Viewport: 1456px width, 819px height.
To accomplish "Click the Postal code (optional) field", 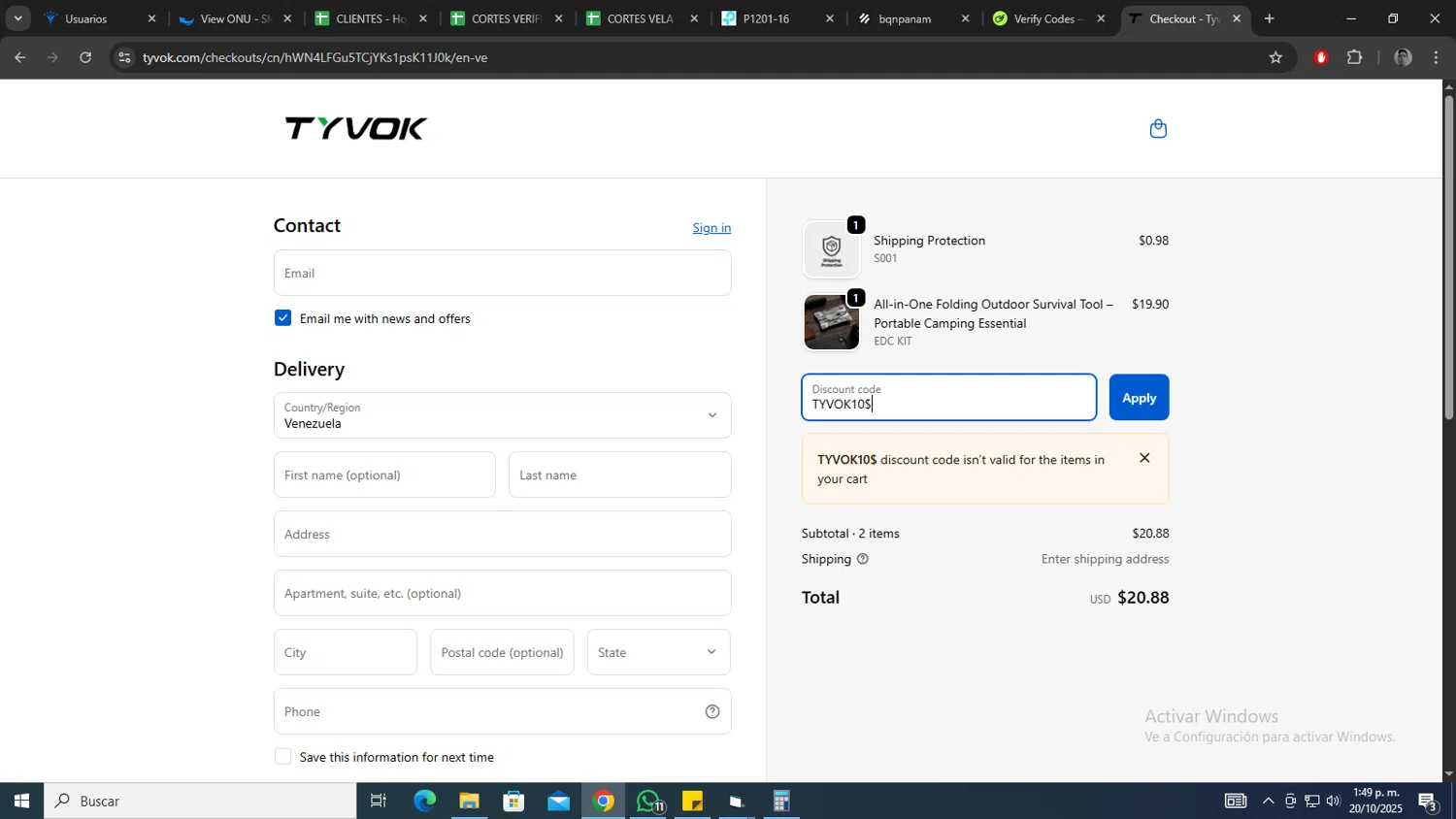I will (x=502, y=652).
